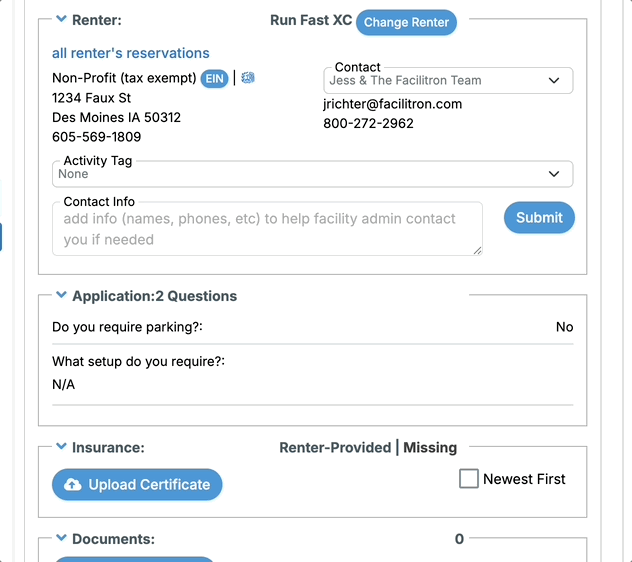
Task: Collapse the Application questions section
Action: click(61, 295)
